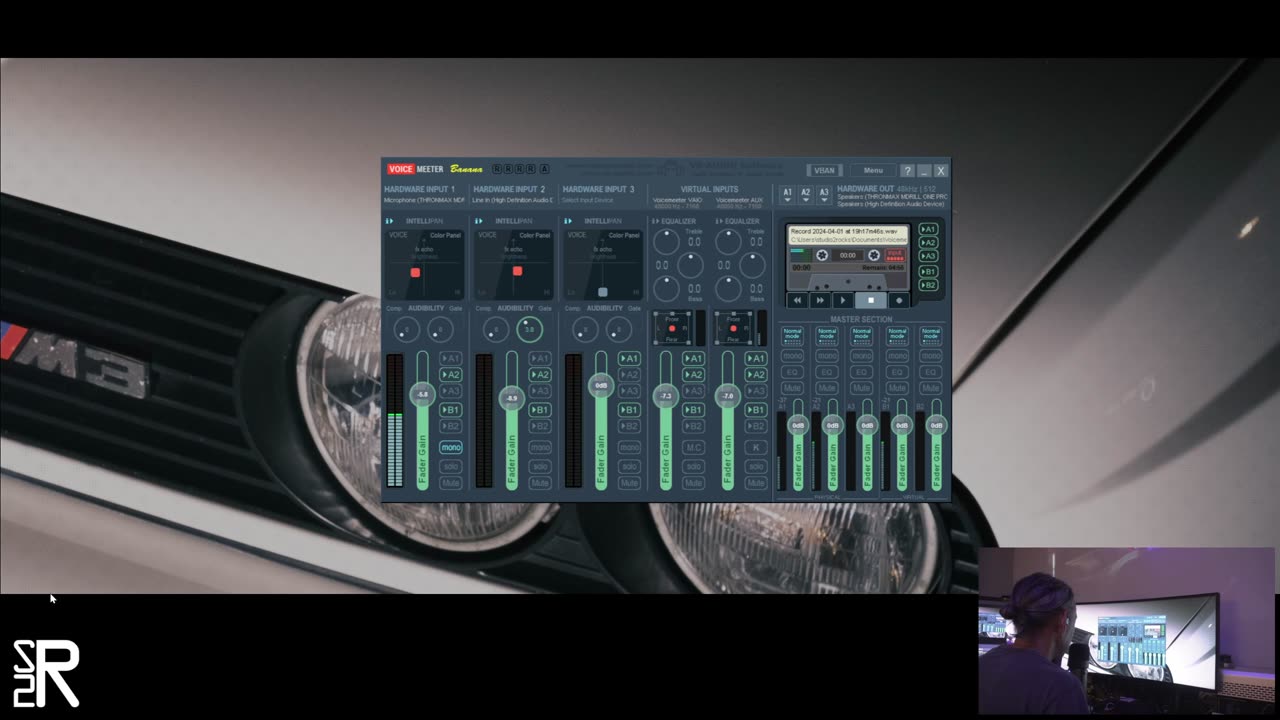Image resolution: width=1280 pixels, height=720 pixels.
Task: Open Select Input Device for Hardware Input 3
Action: click(x=588, y=200)
